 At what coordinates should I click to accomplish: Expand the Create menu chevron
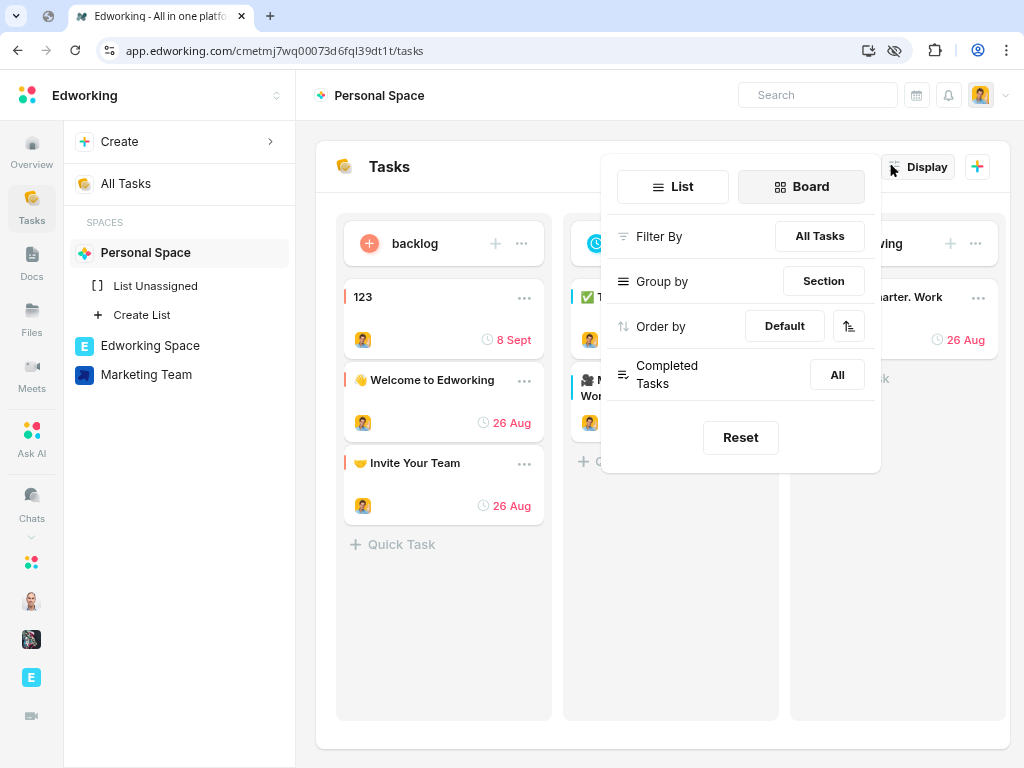click(270, 142)
